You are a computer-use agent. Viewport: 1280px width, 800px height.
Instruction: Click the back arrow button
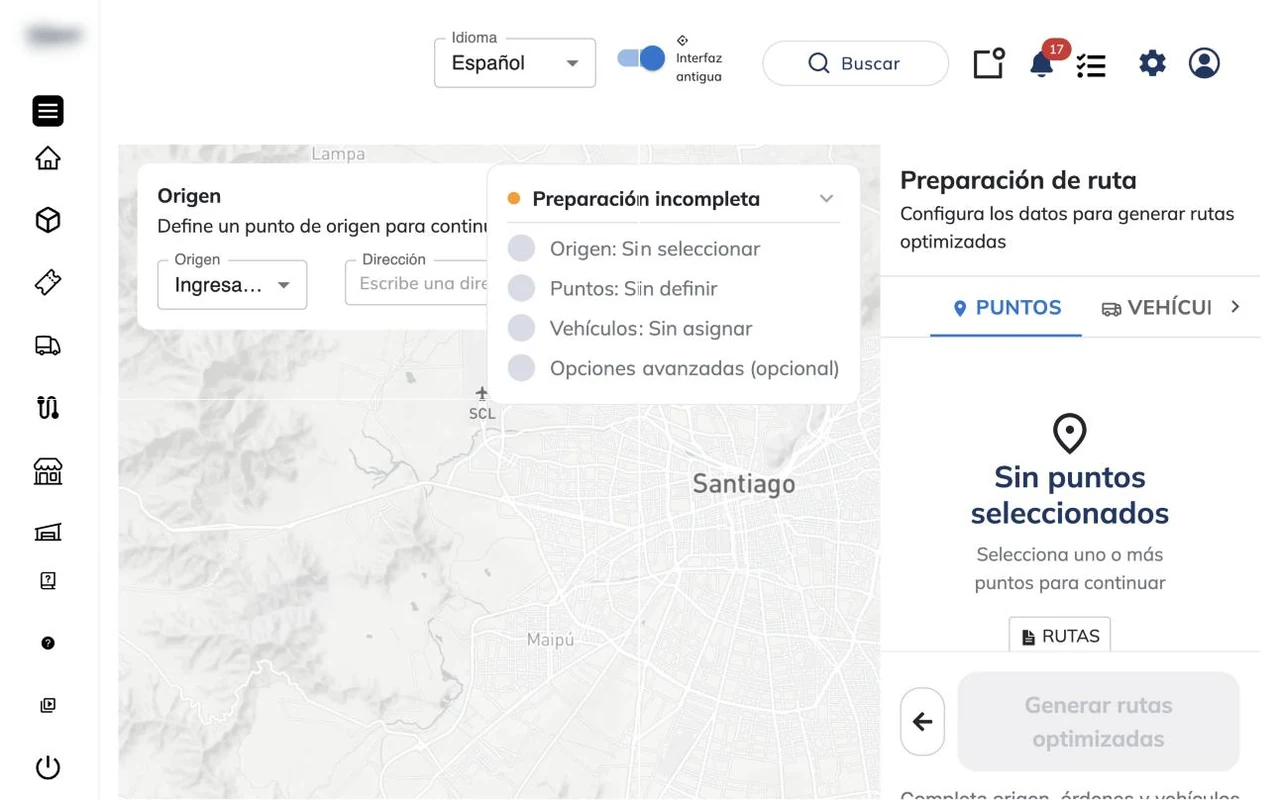[x=922, y=721]
